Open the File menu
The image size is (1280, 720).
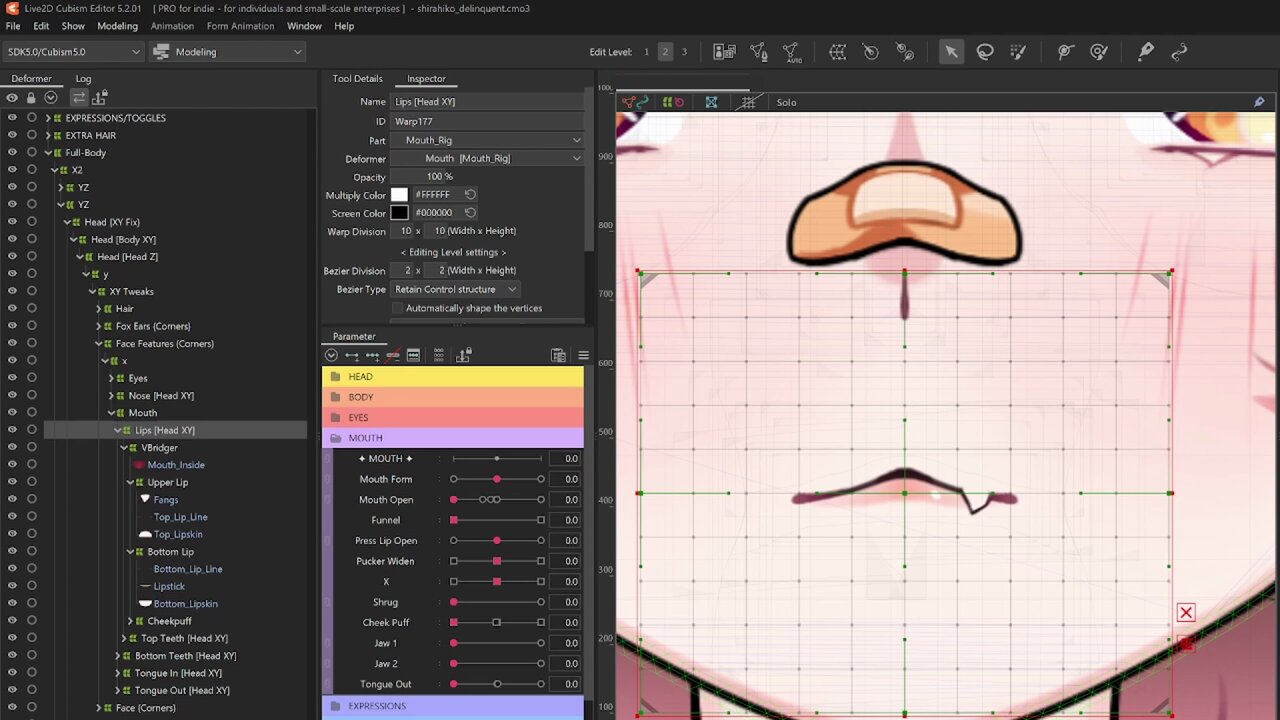click(13, 26)
